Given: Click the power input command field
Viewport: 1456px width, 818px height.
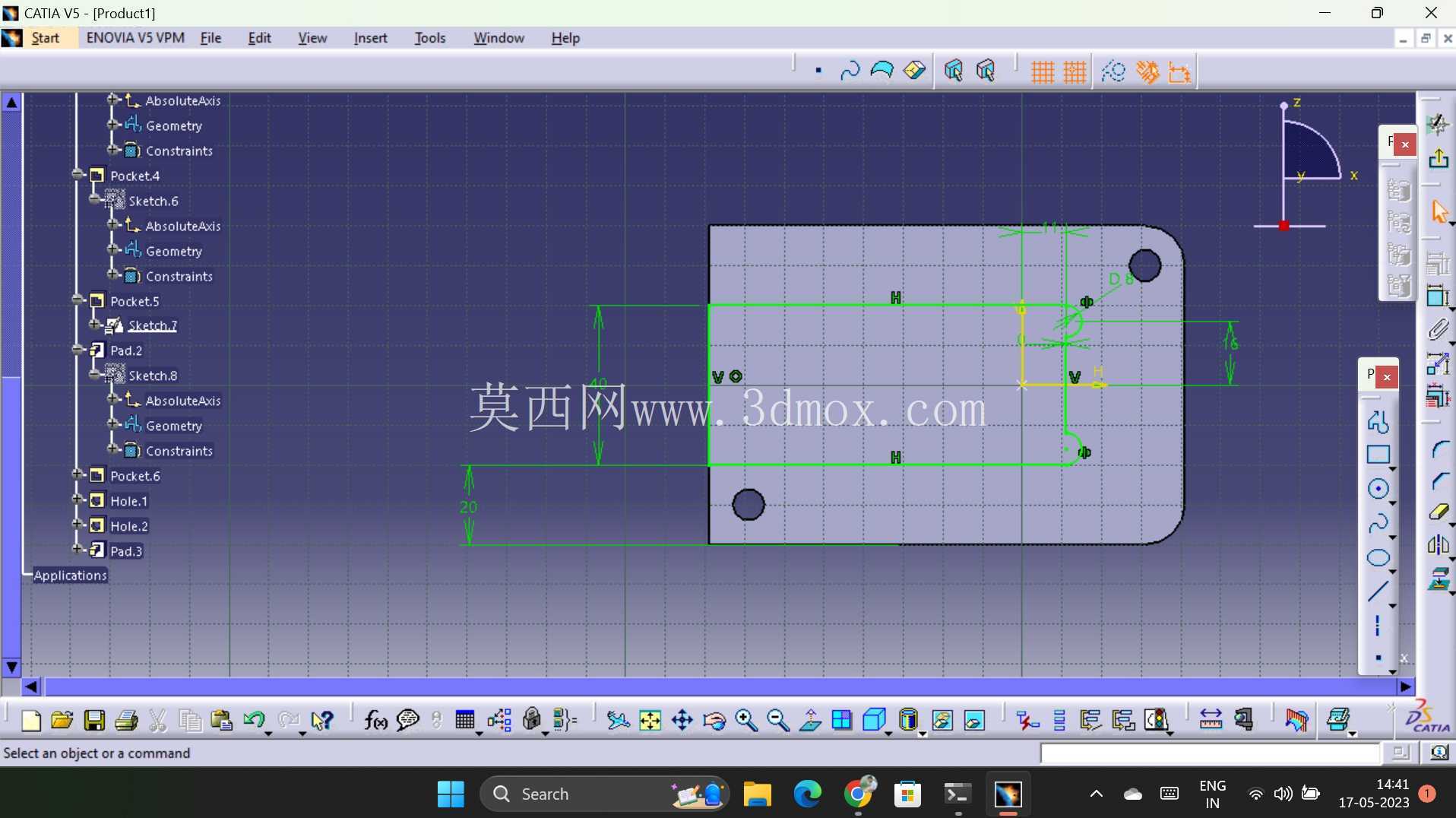Looking at the screenshot, I should (1210, 753).
